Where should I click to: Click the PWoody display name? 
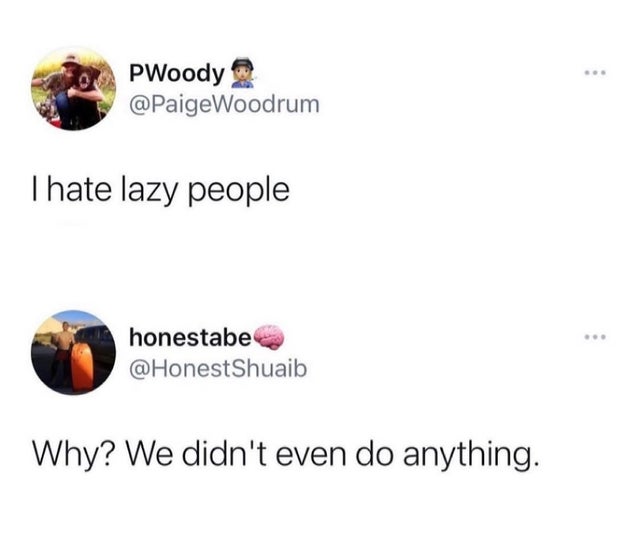pyautogui.click(x=177, y=74)
